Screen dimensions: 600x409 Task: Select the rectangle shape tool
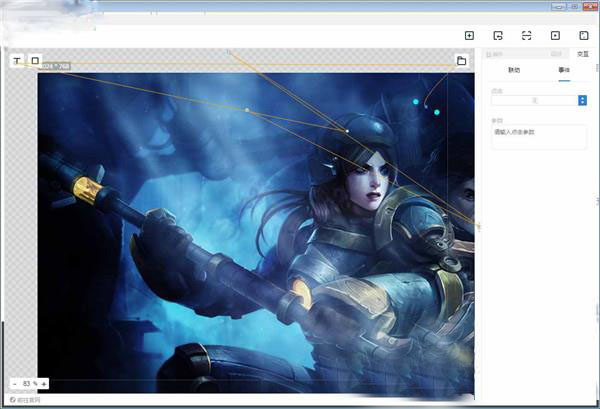click(x=35, y=61)
